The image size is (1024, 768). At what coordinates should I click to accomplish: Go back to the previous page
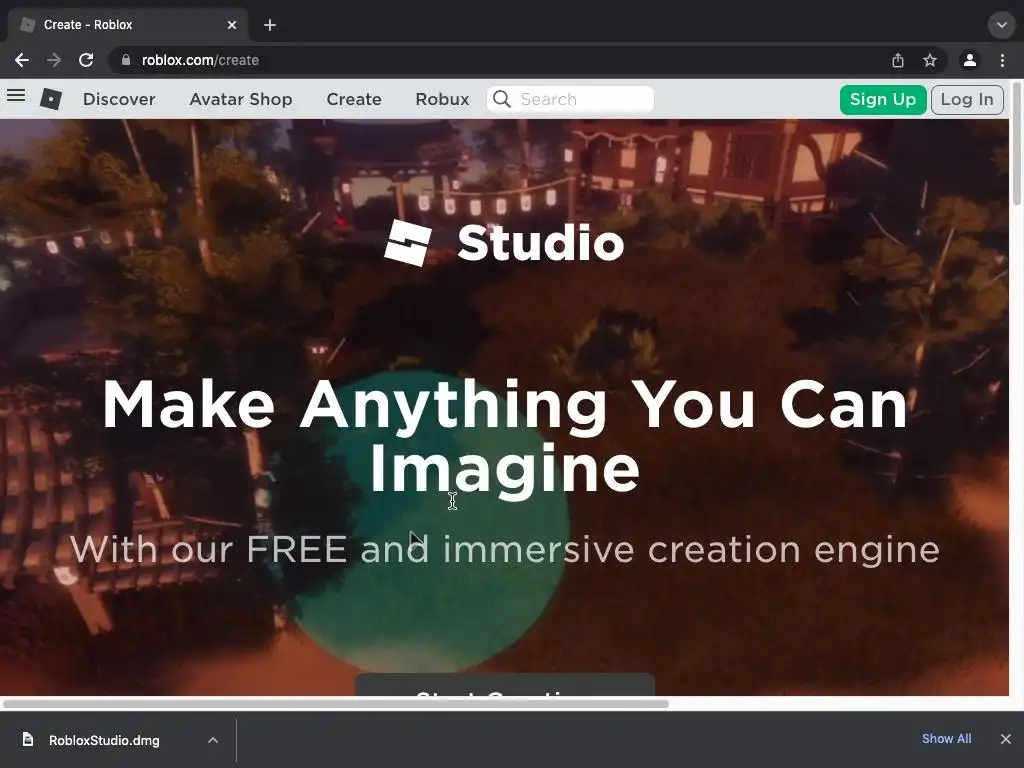pyautogui.click(x=22, y=60)
